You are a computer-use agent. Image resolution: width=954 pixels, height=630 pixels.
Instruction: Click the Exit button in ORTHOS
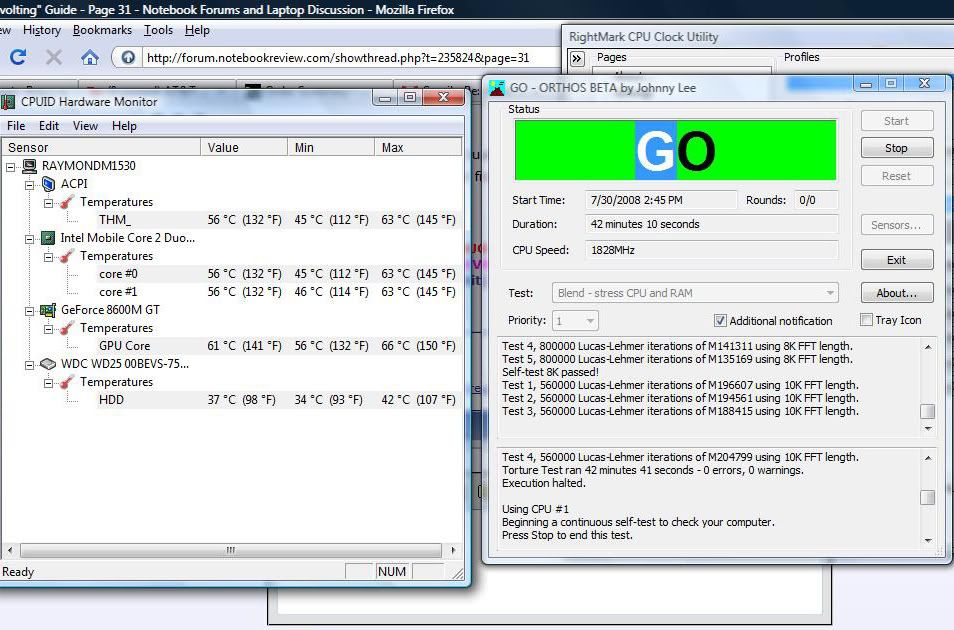tap(897, 260)
